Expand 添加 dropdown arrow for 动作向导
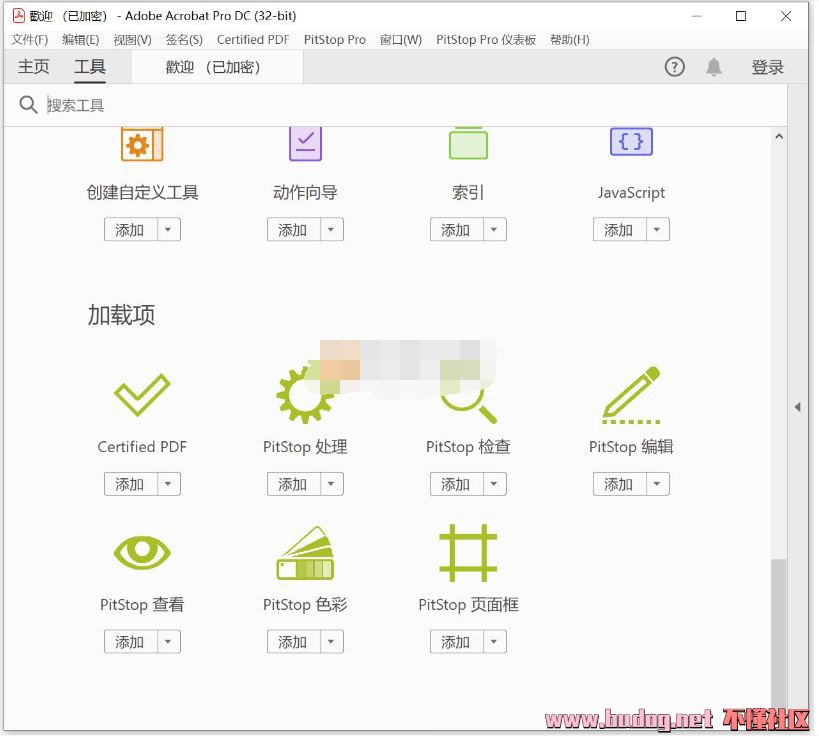The width and height of the screenshot is (819, 740). tap(331, 229)
